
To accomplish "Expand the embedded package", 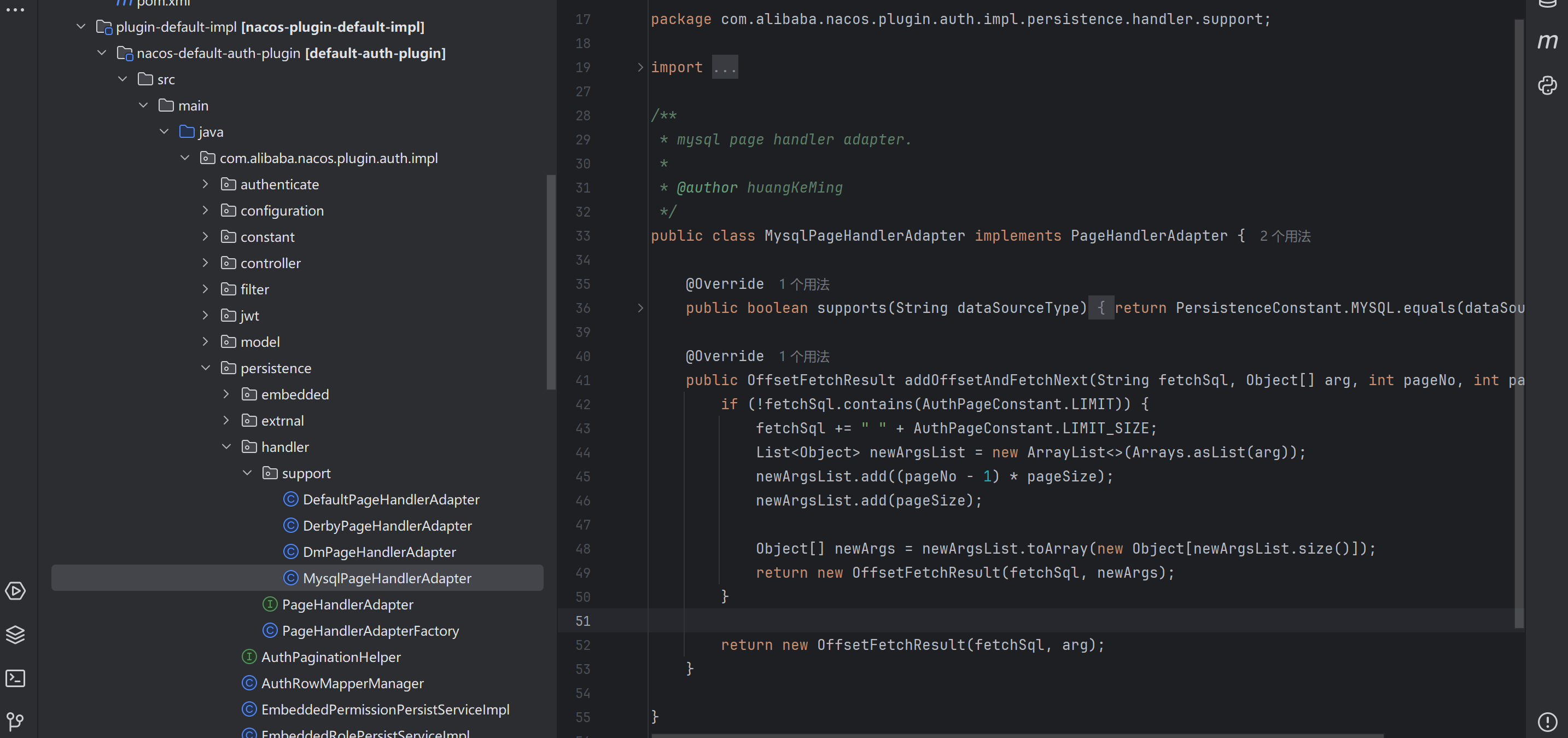I will (226, 394).
